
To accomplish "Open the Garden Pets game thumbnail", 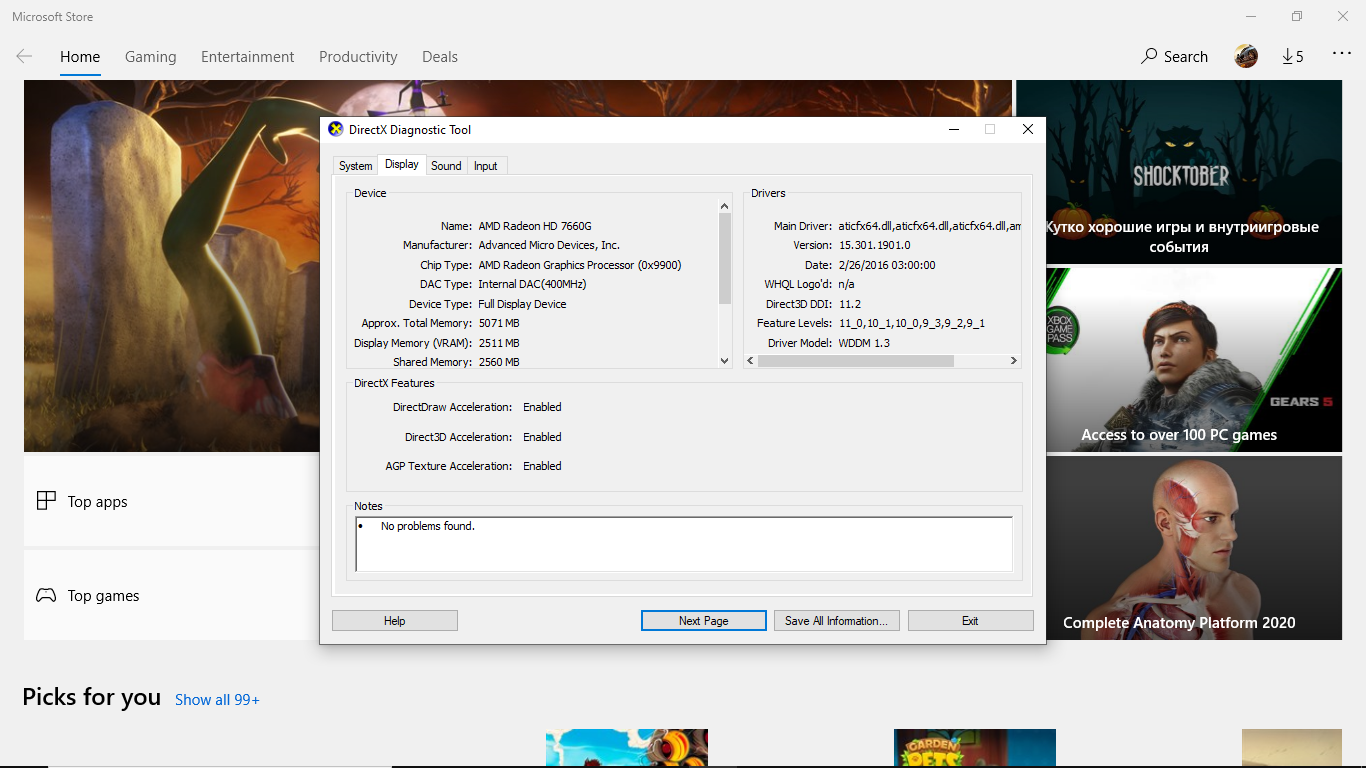I will coord(975,748).
